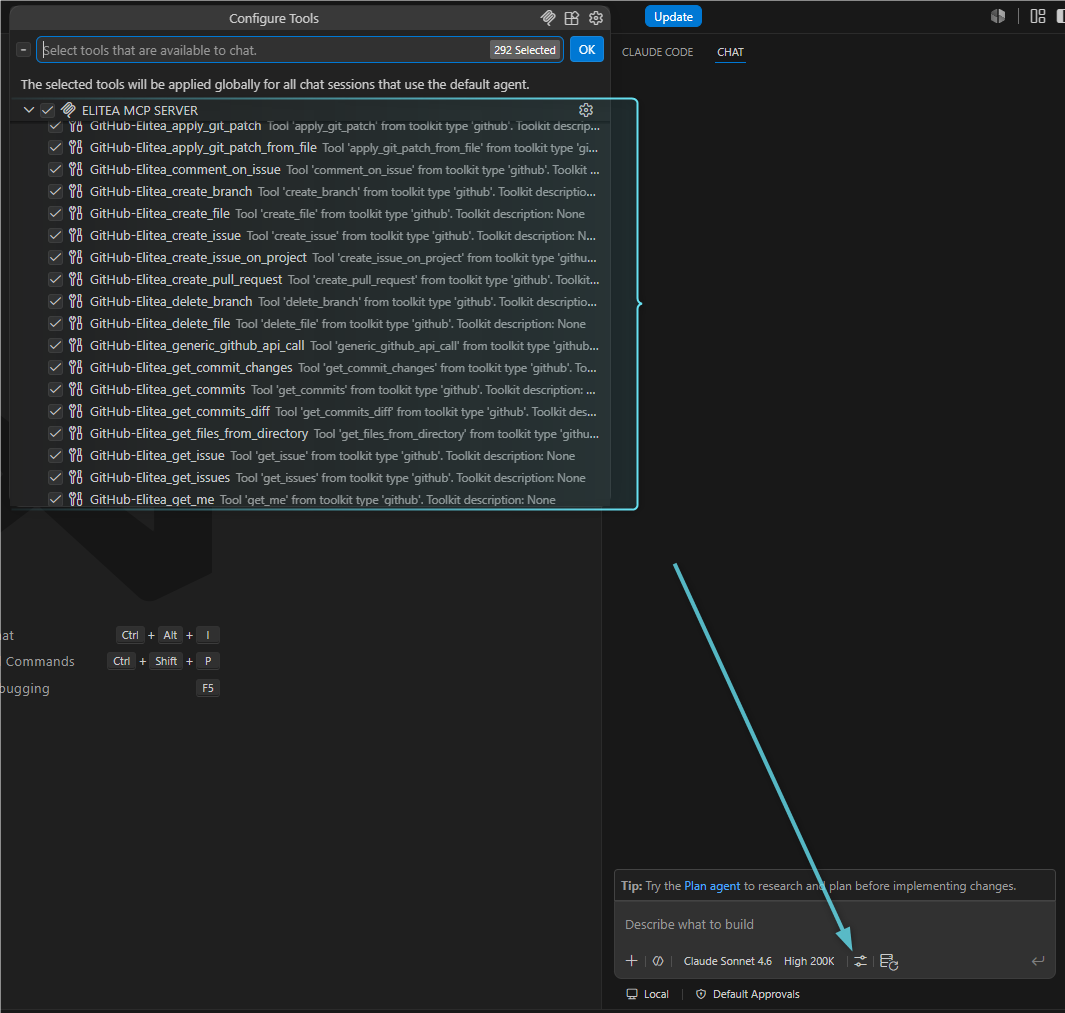Click the slash icon next to plus in chat input
Viewport: 1065px width, 1013px height.
point(657,961)
